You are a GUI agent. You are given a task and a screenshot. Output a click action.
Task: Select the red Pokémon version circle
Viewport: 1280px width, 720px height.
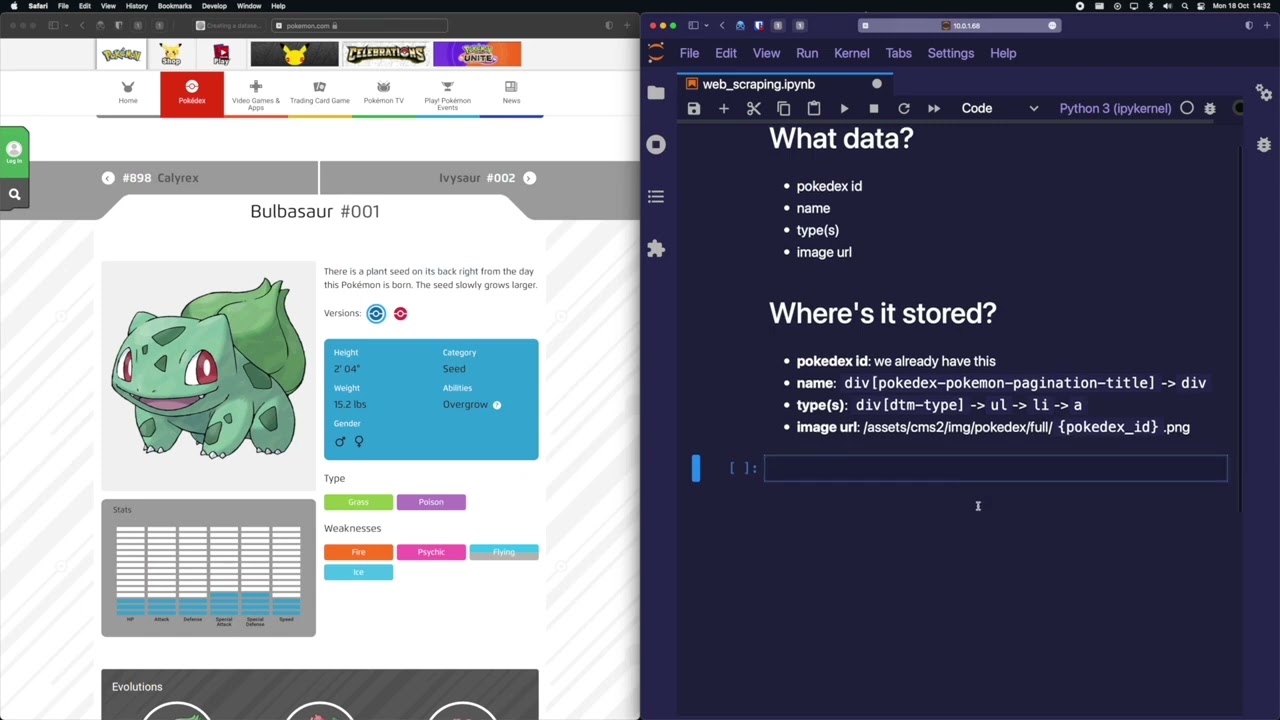point(400,314)
